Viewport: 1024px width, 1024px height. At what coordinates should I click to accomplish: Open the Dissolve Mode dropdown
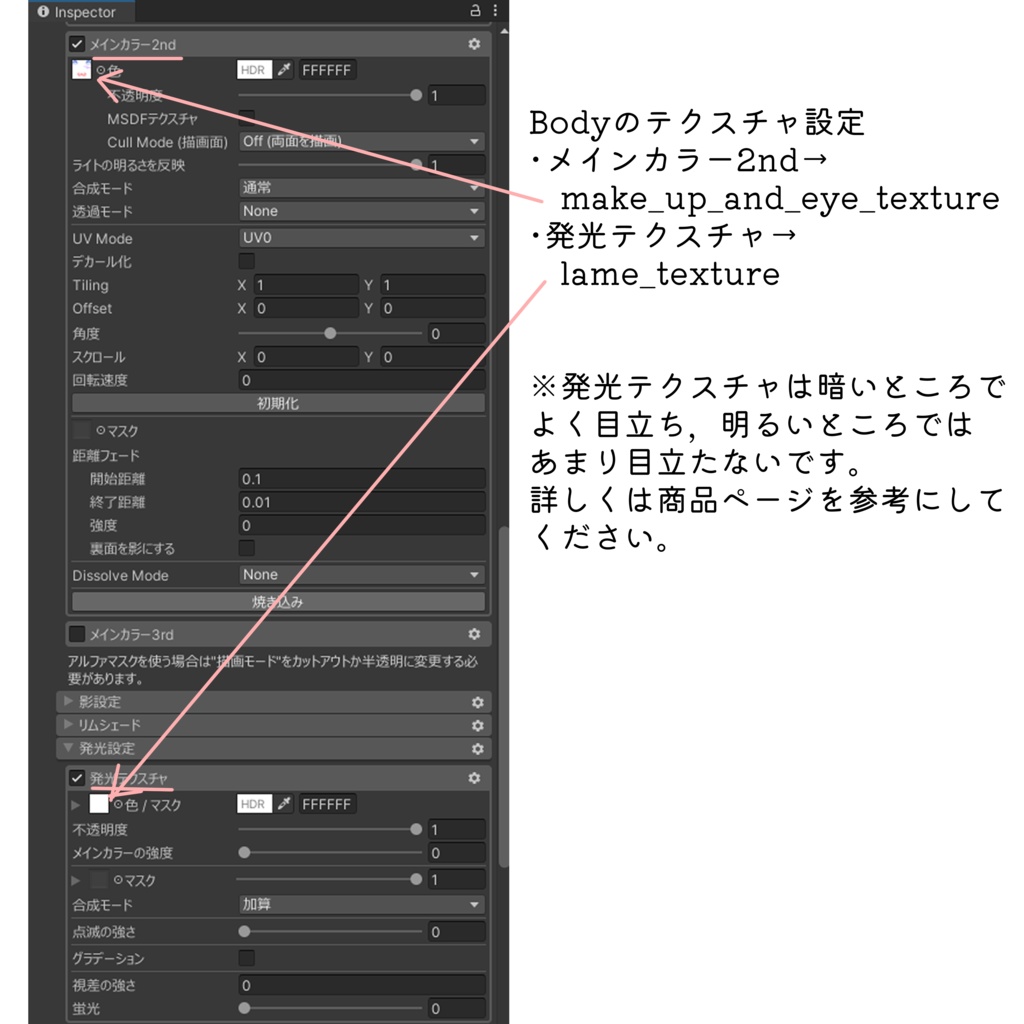coord(360,574)
